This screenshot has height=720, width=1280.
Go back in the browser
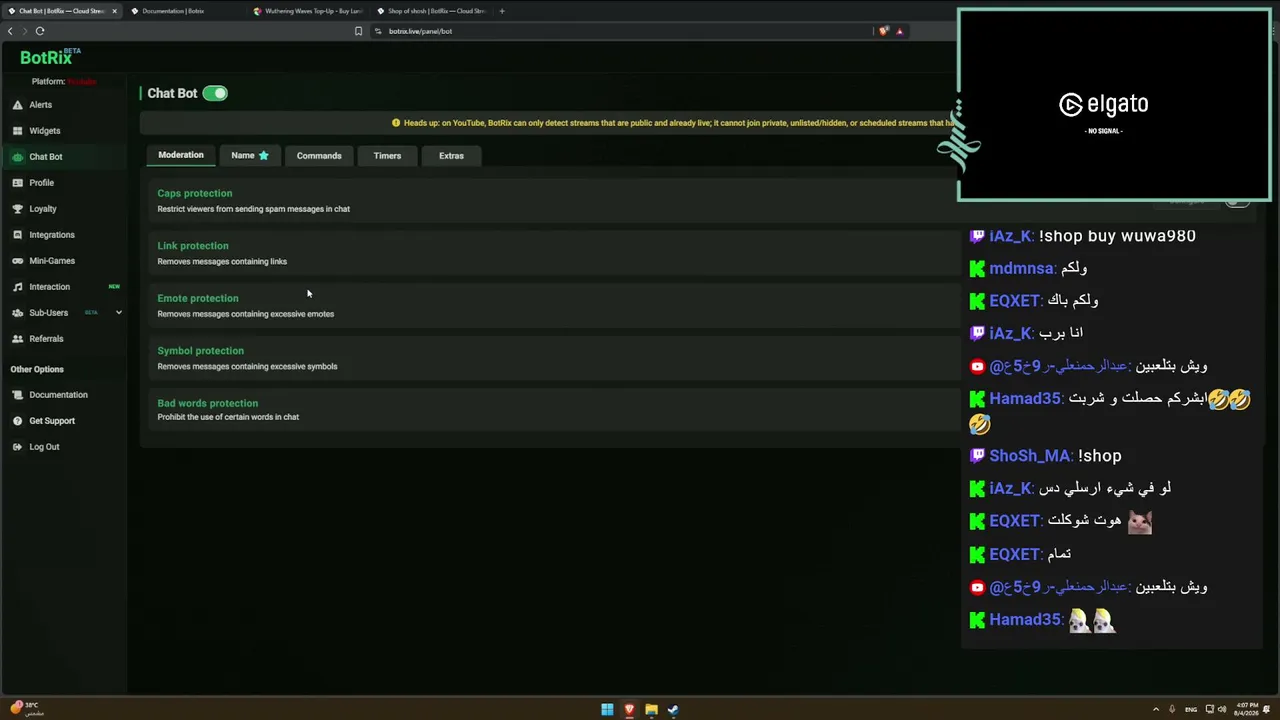tap(10, 31)
